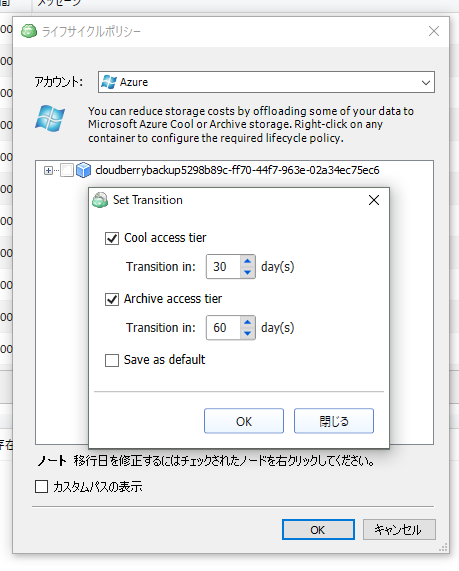Click the large Windows Azure logo
Image resolution: width=459 pixels, height=571 pixels.
pyautogui.click(x=50, y=119)
